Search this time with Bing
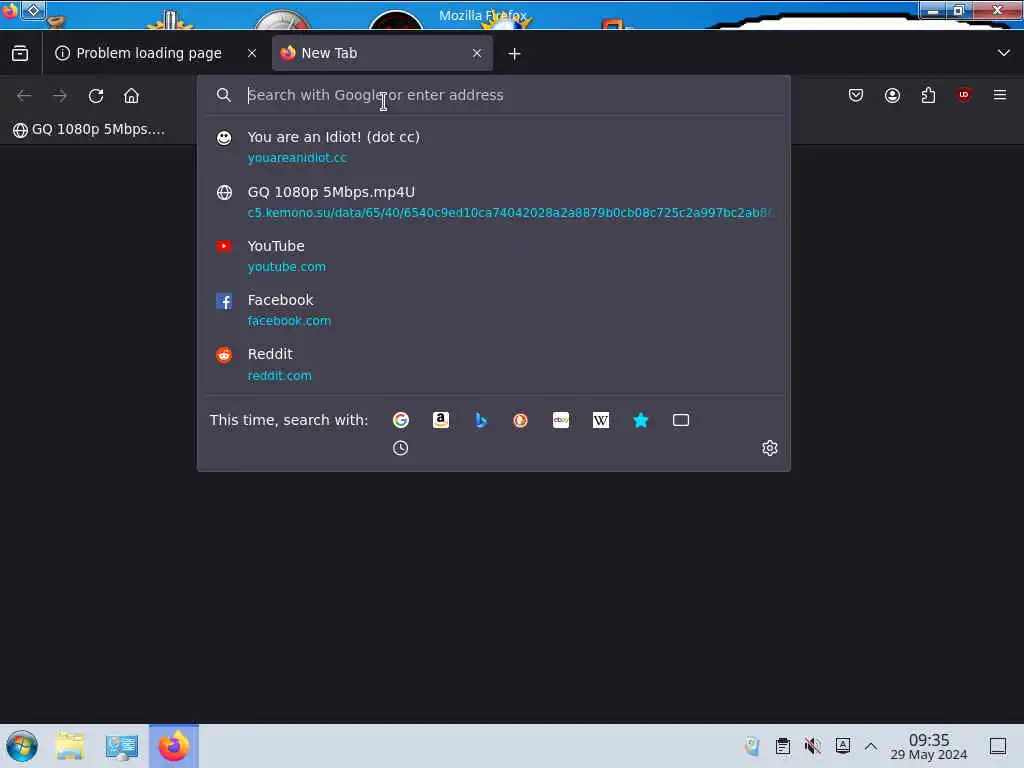The height and width of the screenshot is (768, 1024). coord(481,420)
